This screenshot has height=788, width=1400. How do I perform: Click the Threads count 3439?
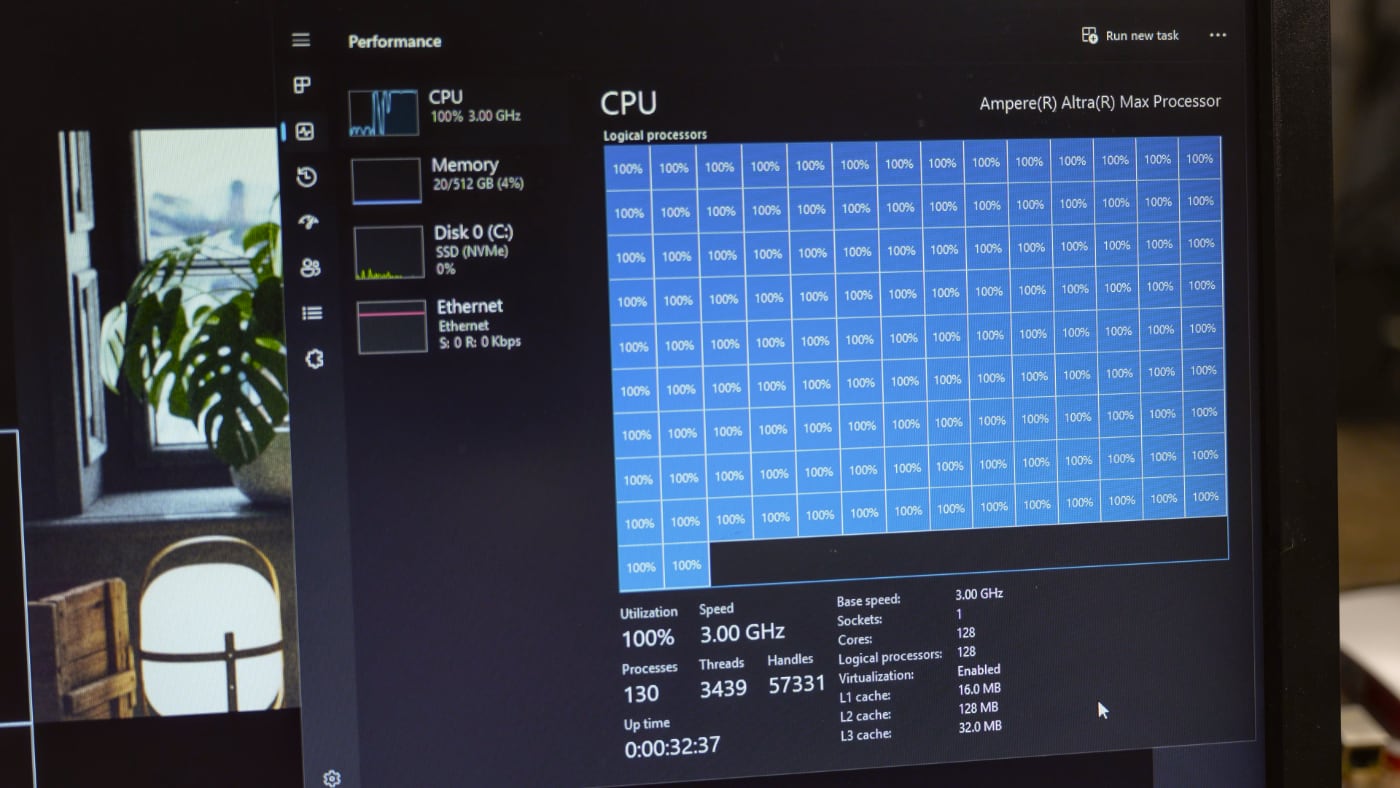[723, 688]
